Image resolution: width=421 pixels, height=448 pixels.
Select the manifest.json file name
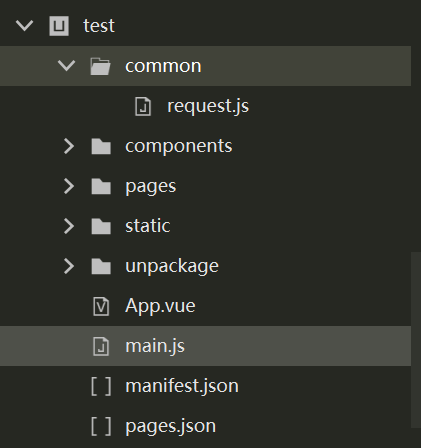182,386
